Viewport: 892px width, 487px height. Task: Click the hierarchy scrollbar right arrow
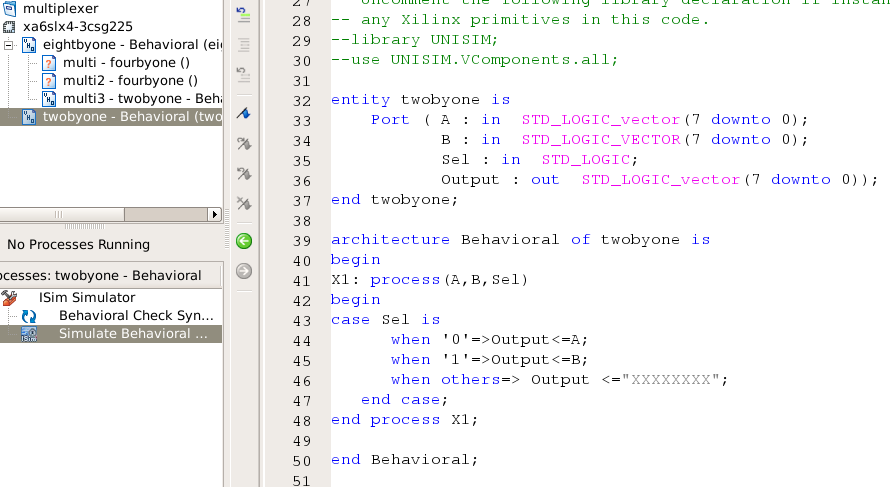214,214
